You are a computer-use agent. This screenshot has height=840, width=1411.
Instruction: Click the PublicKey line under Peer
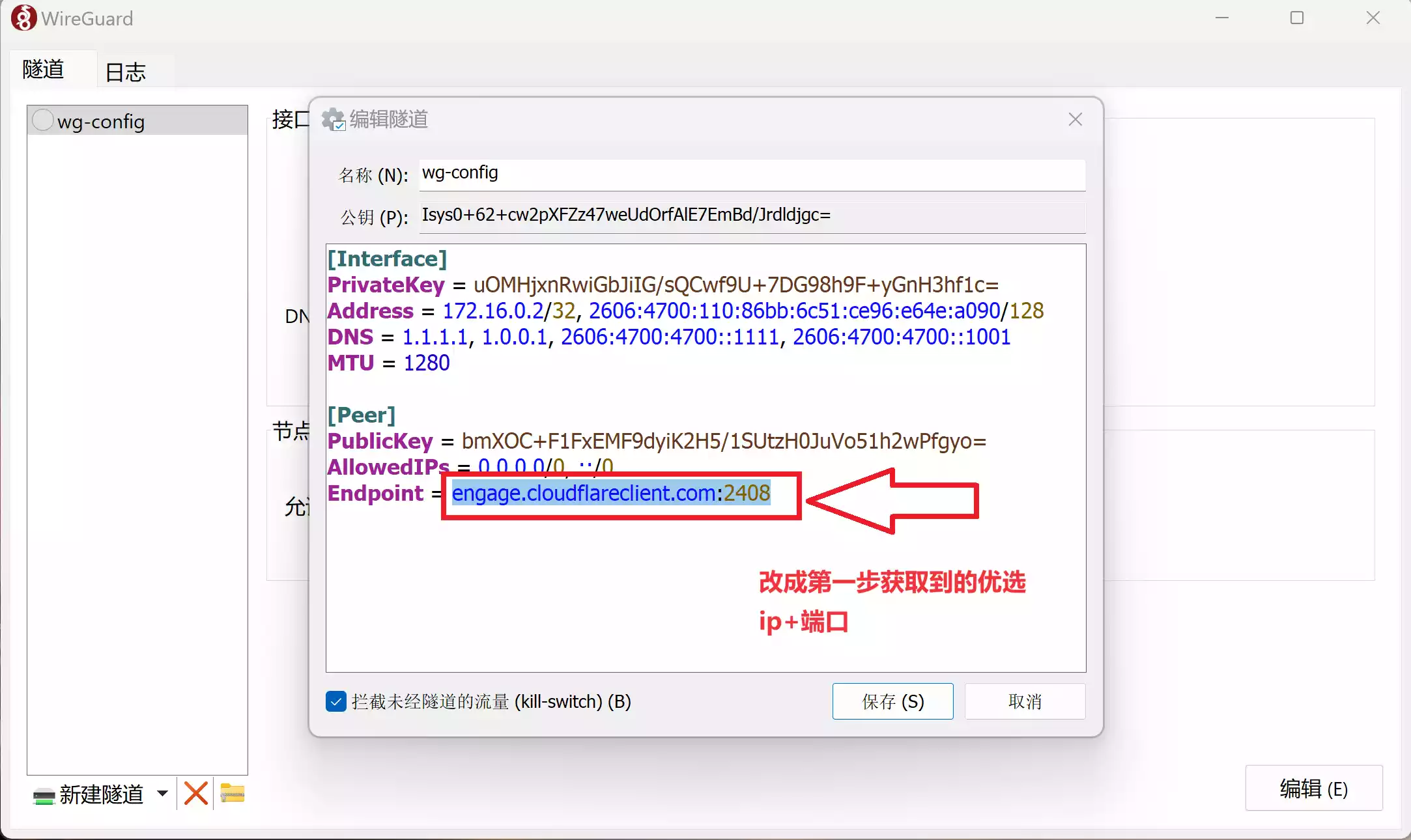[x=657, y=441]
